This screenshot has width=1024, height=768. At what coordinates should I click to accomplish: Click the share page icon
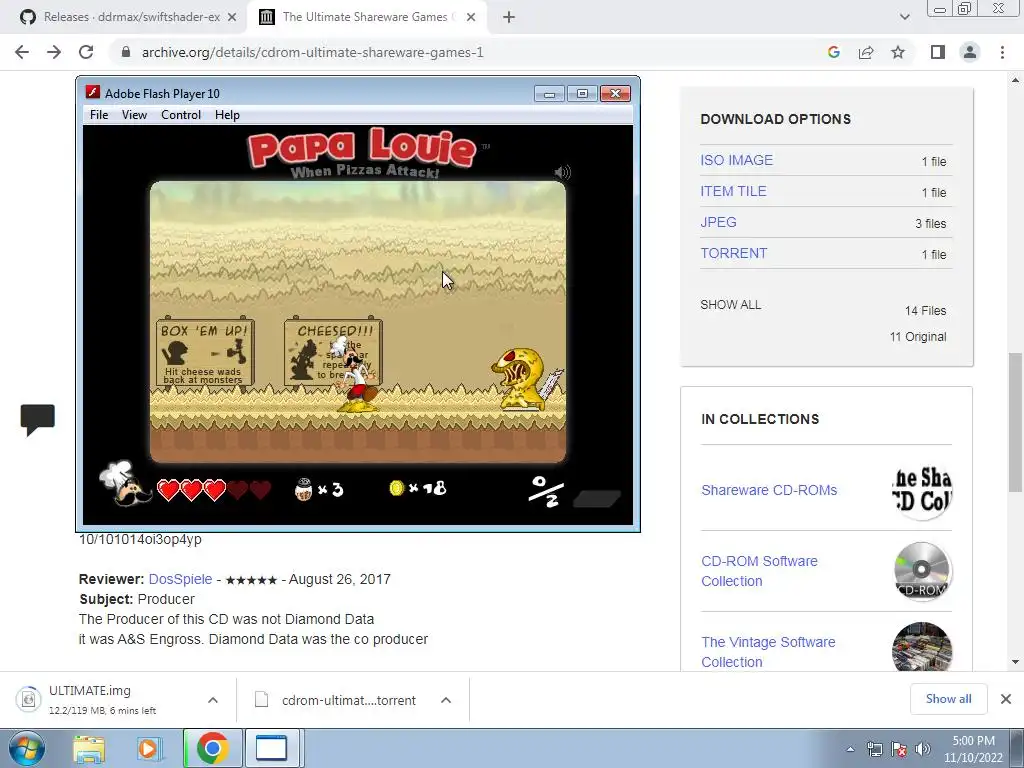(x=866, y=52)
